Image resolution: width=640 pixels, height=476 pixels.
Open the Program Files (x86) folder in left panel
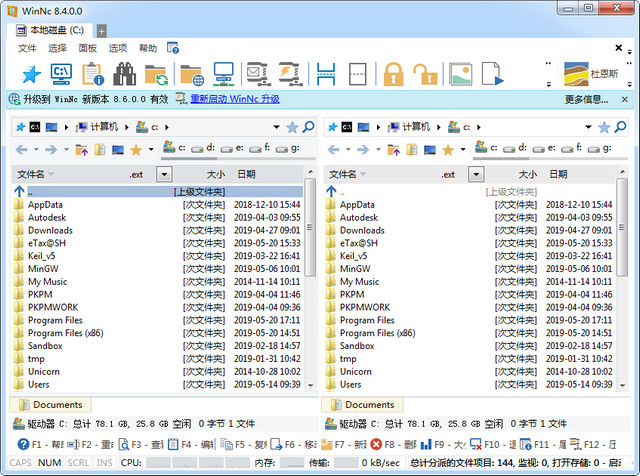coord(65,333)
